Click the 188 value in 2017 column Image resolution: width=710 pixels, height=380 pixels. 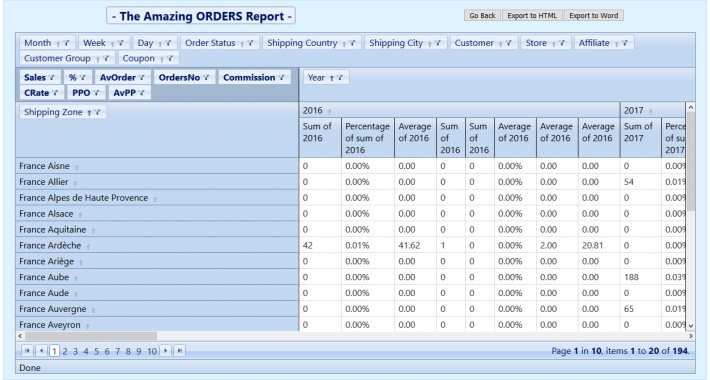click(641, 277)
